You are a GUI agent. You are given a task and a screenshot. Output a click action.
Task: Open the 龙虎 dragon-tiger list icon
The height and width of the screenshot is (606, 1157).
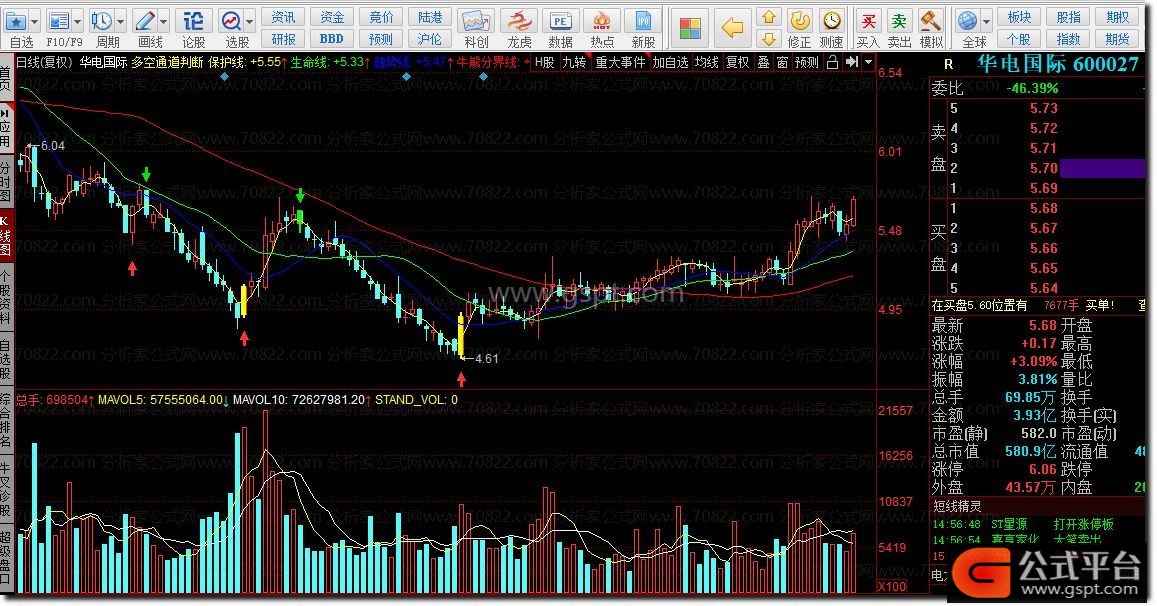[519, 21]
